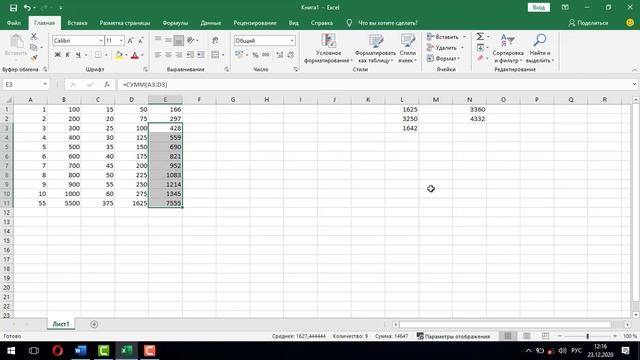Decrease font size with the small A icon
Viewport: 640px width, 360px height.
point(141,40)
